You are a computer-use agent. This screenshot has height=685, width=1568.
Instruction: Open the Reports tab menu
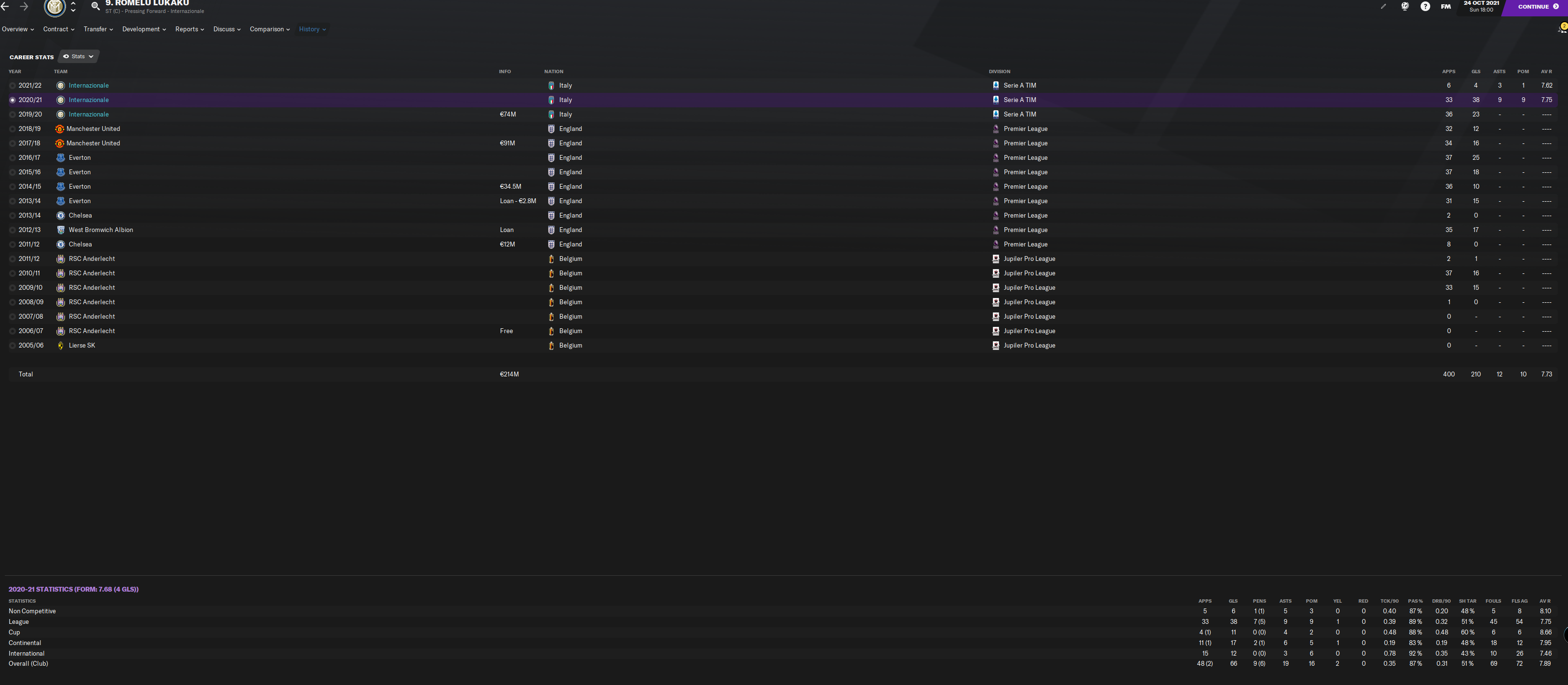pyautogui.click(x=189, y=29)
